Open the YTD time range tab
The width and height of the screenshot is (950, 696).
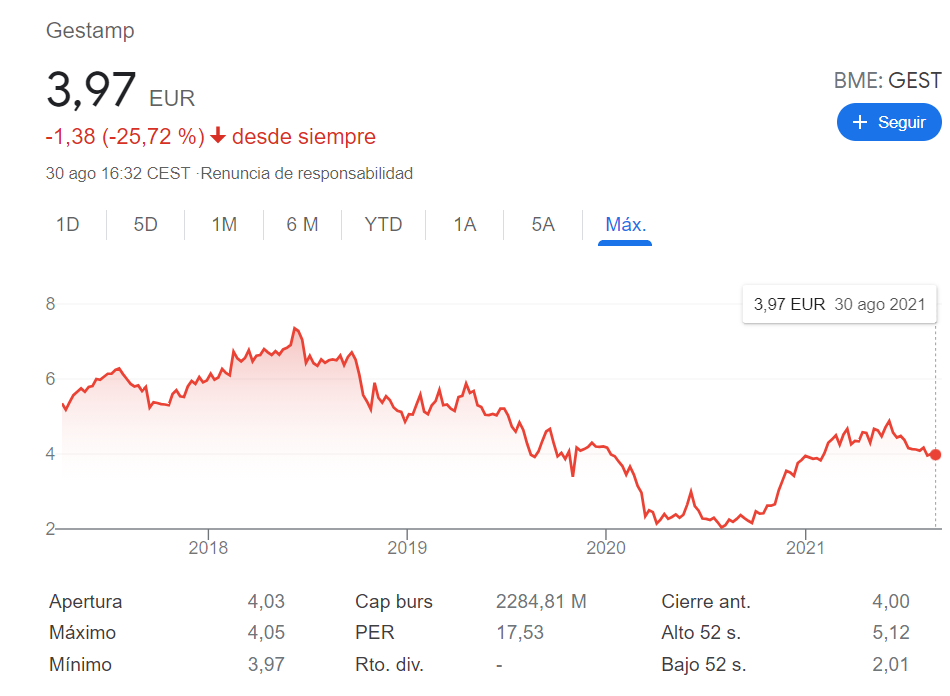pos(384,225)
